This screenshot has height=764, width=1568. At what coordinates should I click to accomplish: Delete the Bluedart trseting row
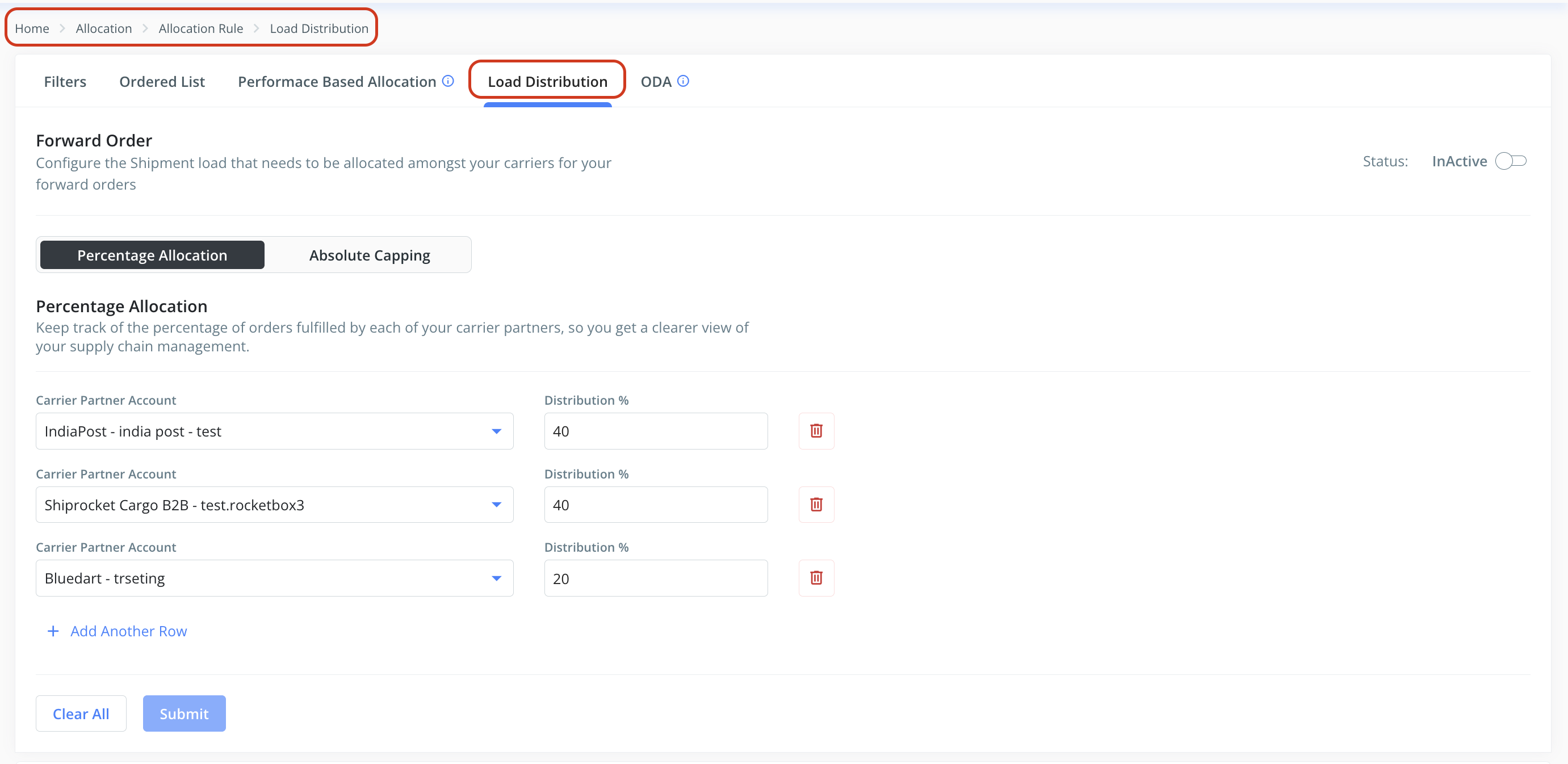point(816,578)
